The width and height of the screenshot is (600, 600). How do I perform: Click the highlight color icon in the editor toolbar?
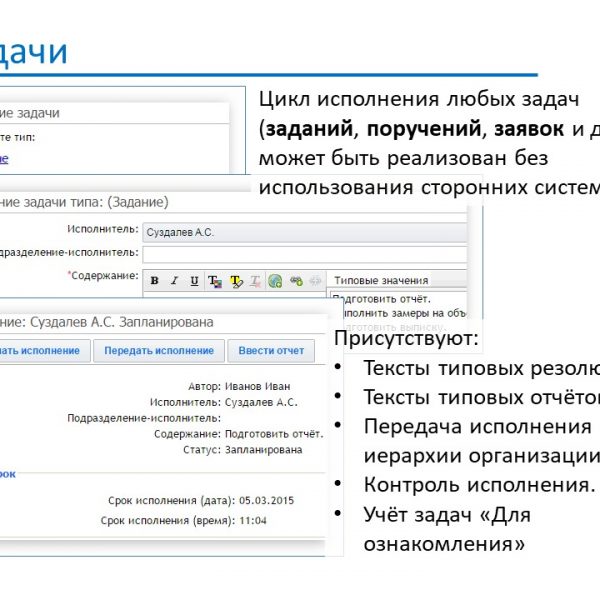236,281
